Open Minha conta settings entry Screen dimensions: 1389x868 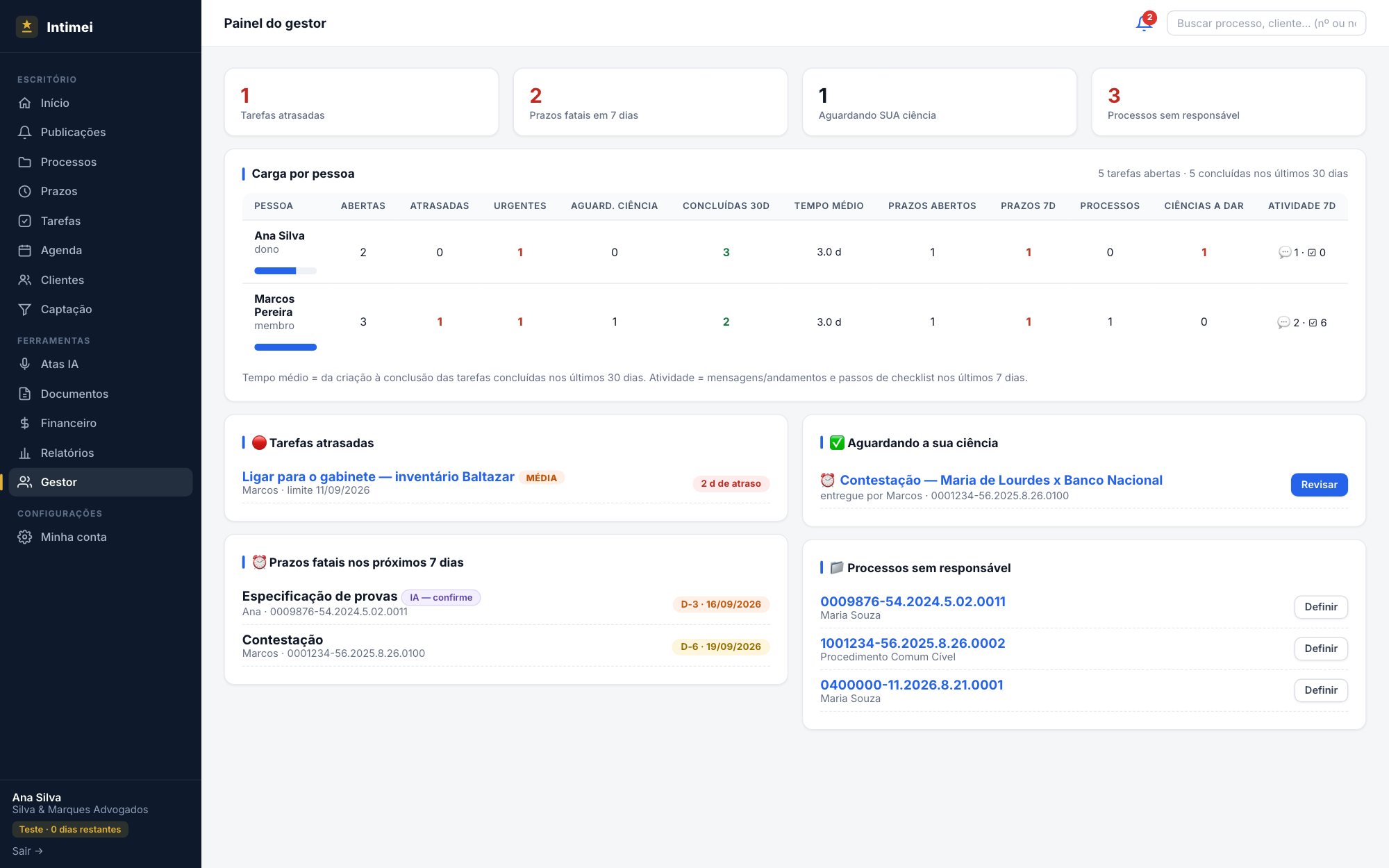click(101, 537)
